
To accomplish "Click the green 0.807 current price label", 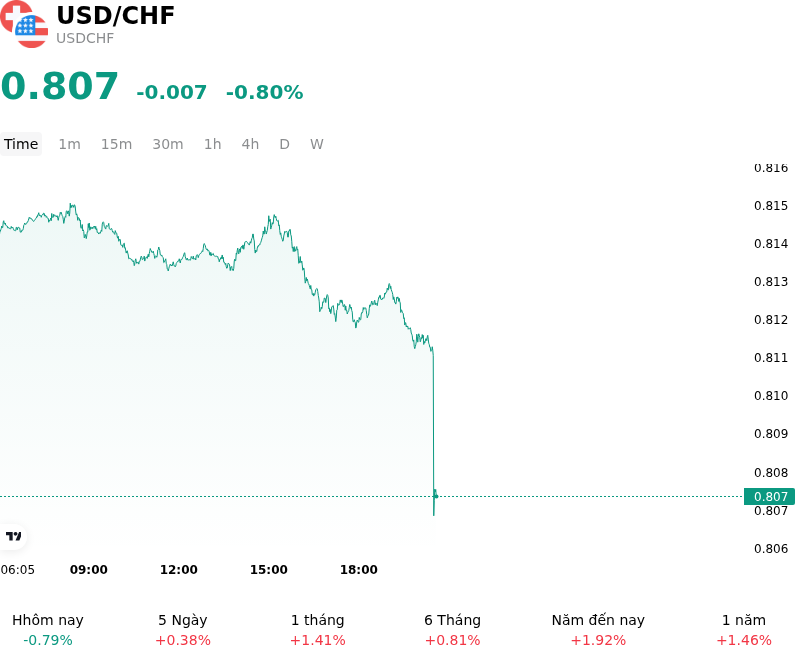I will coord(769,496).
